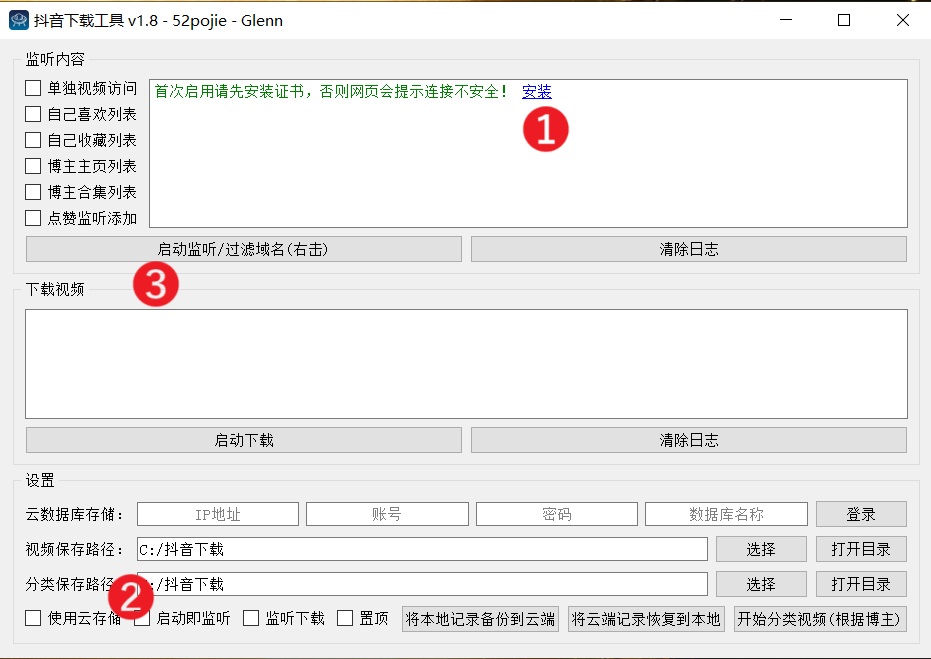931x659 pixels.
Task: Click into the 账号 field
Action: pos(387,514)
